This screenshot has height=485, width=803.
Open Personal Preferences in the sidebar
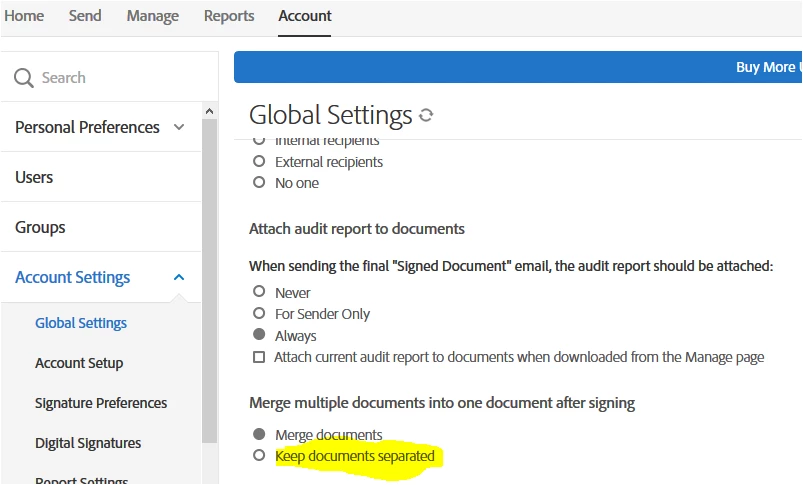[87, 127]
